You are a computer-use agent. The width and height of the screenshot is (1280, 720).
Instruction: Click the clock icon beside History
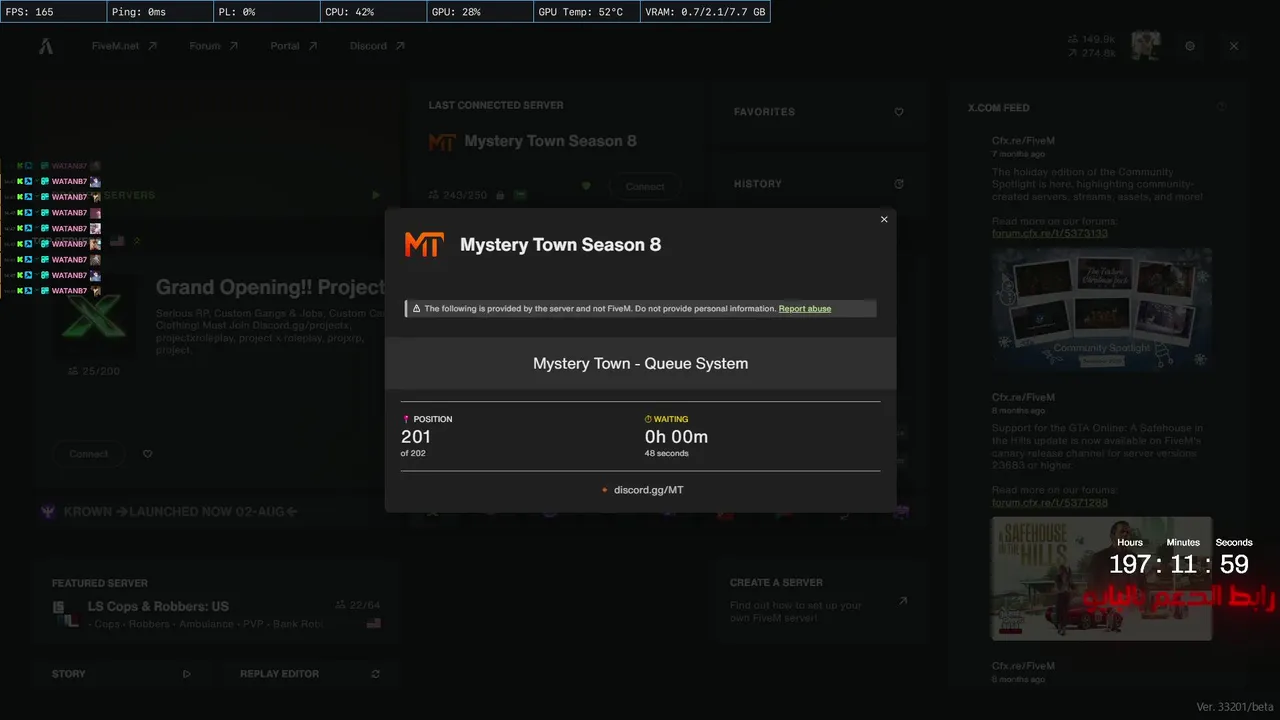click(899, 184)
